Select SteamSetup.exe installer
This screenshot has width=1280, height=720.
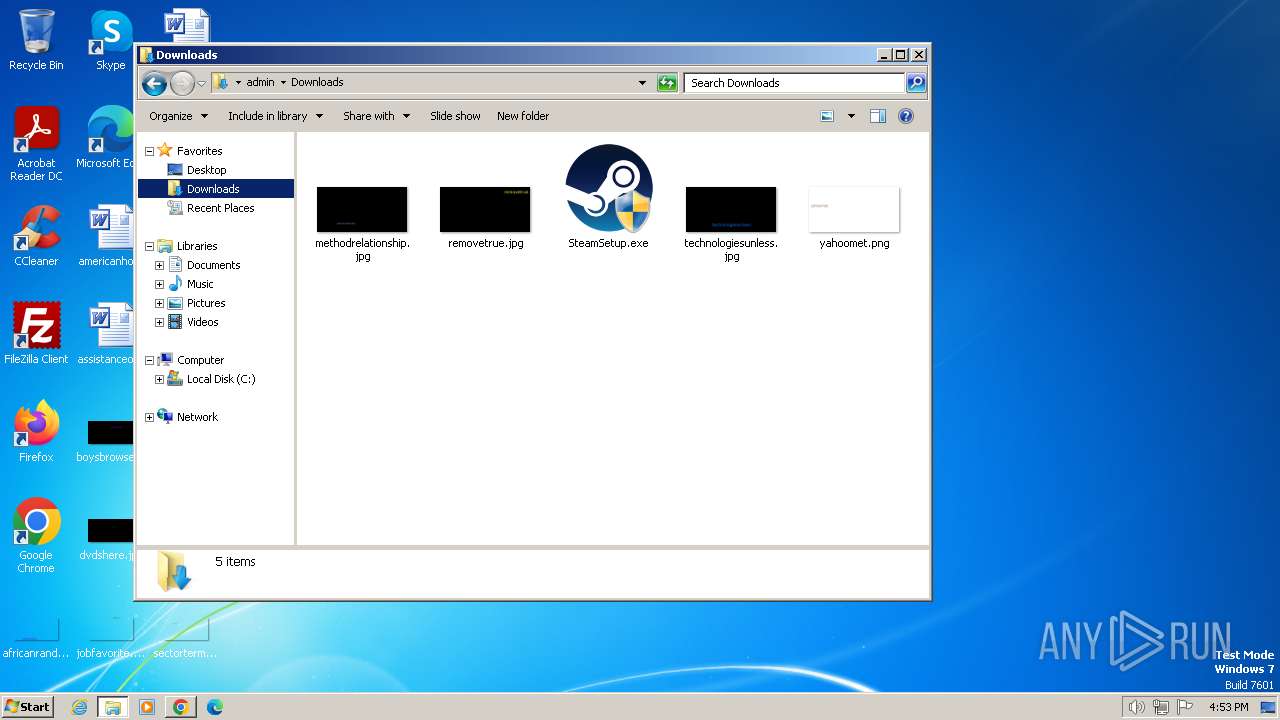(608, 197)
